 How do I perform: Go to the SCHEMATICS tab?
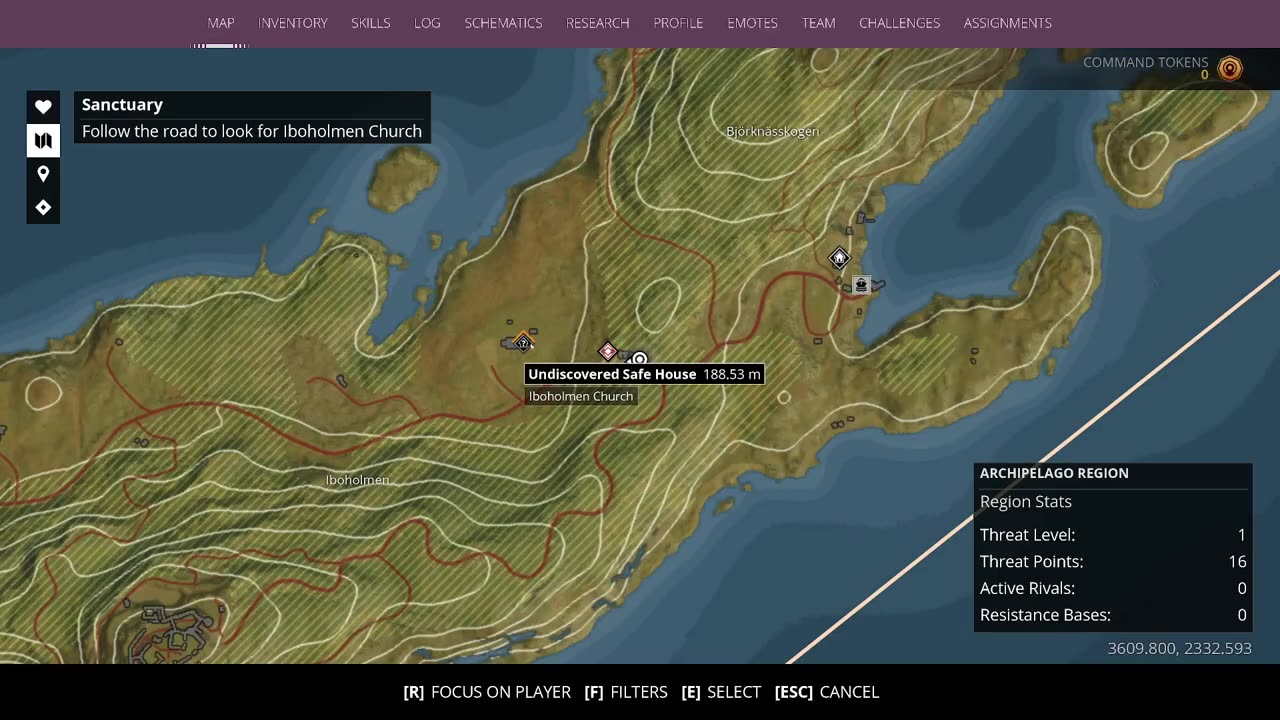pos(503,23)
